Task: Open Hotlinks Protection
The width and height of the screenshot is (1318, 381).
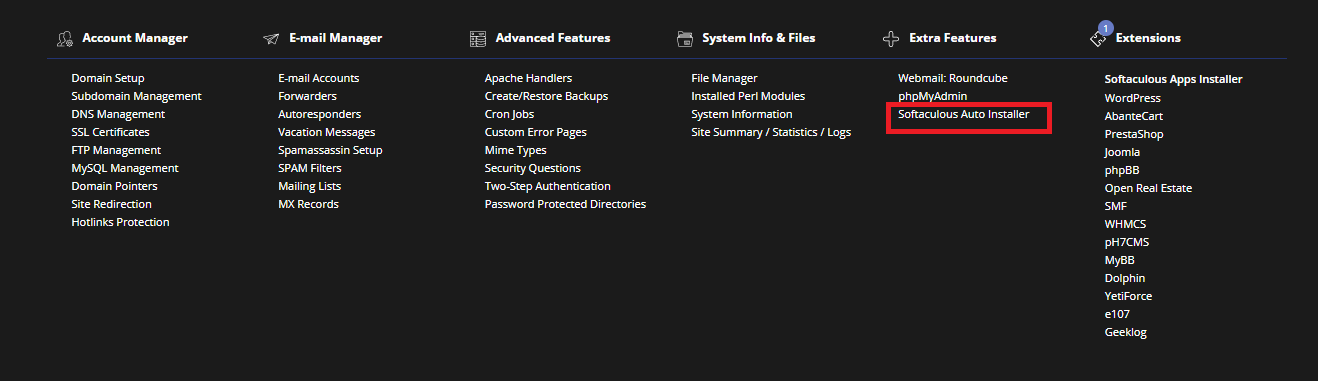Action: point(120,222)
